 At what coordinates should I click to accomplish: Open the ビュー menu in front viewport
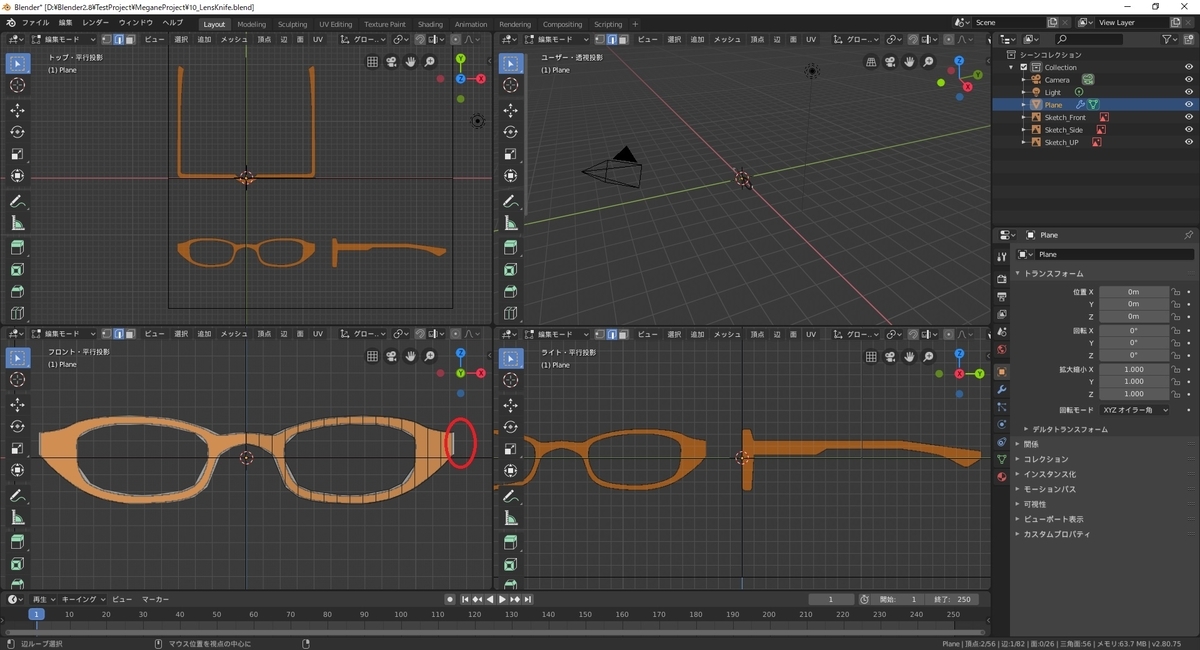point(155,333)
